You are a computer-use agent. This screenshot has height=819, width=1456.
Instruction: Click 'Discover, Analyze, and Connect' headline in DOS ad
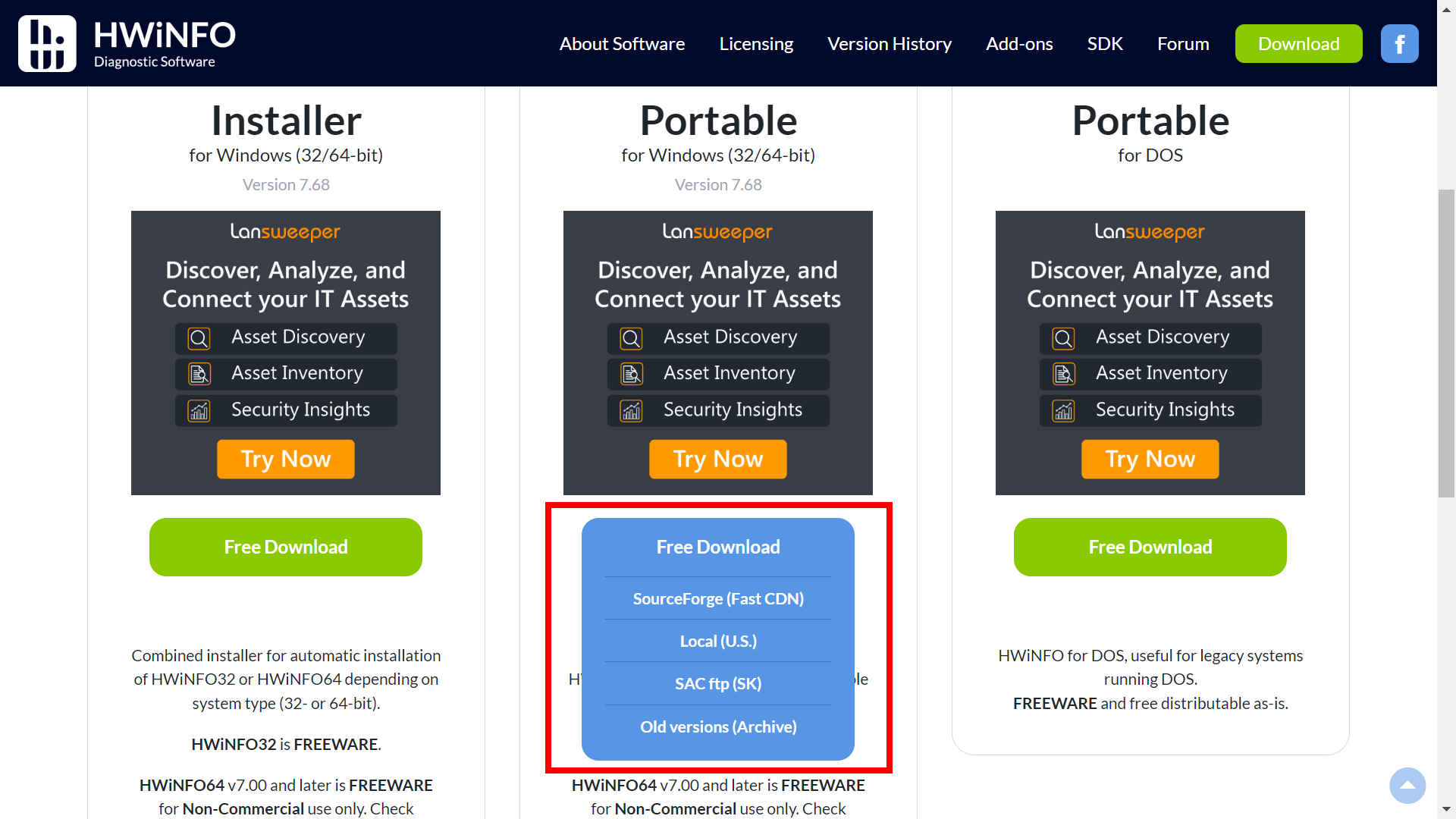[x=1150, y=284]
